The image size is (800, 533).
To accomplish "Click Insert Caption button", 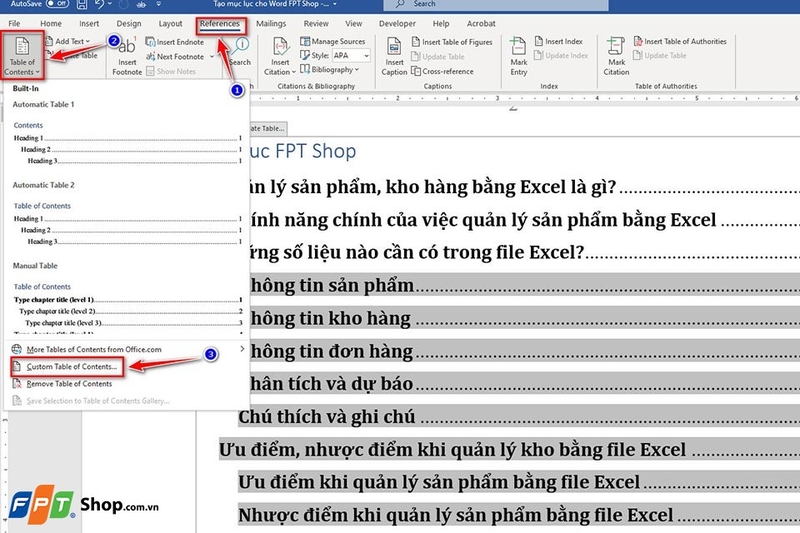I will click(394, 57).
